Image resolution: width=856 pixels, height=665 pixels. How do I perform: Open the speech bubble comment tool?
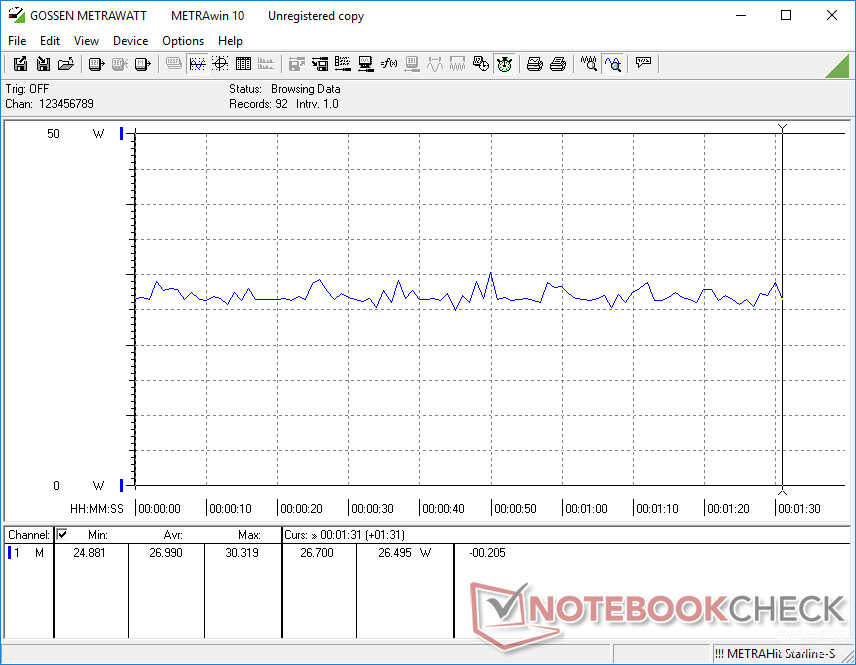(x=643, y=64)
